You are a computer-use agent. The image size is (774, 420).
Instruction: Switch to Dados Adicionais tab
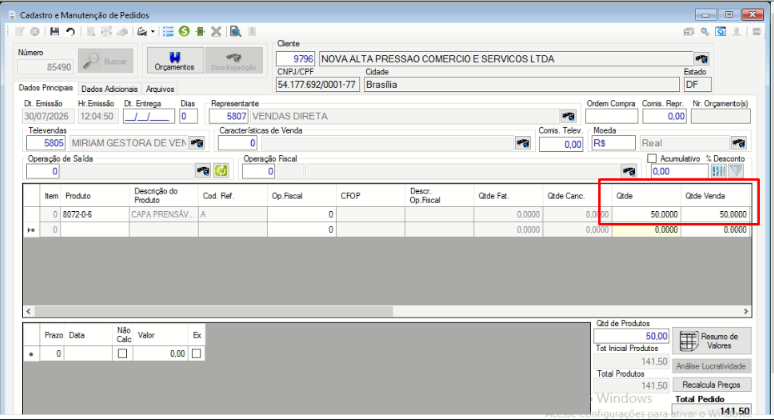click(x=109, y=89)
